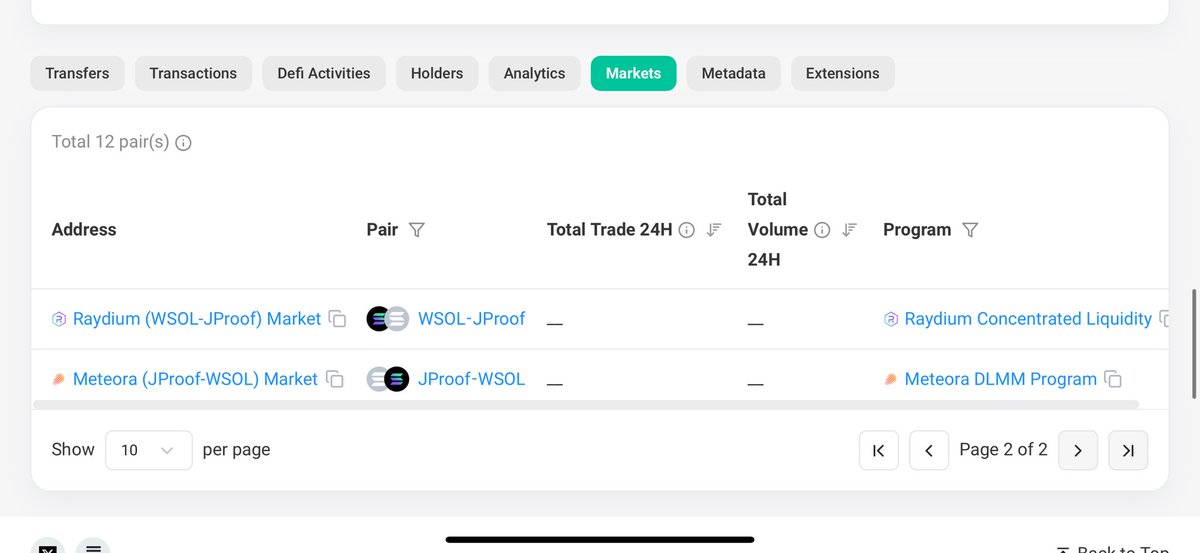Open the Pair column filter
Viewport: 1200px width, 553px height.
(417, 230)
